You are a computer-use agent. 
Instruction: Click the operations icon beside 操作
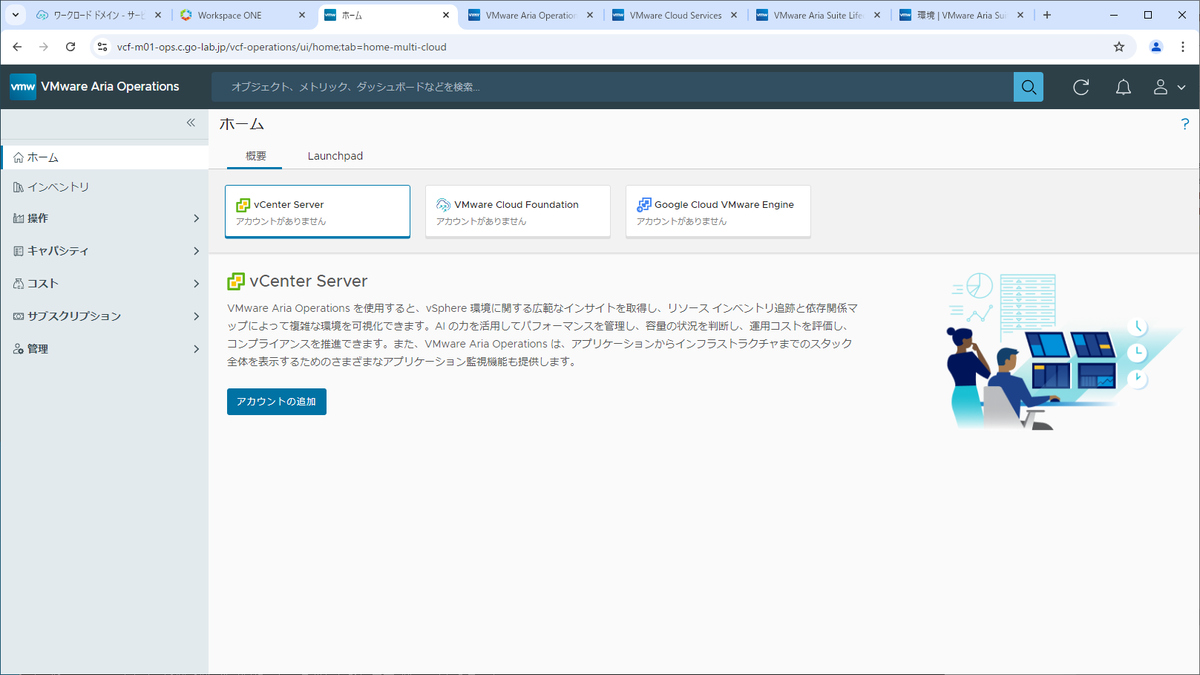pos(18,218)
